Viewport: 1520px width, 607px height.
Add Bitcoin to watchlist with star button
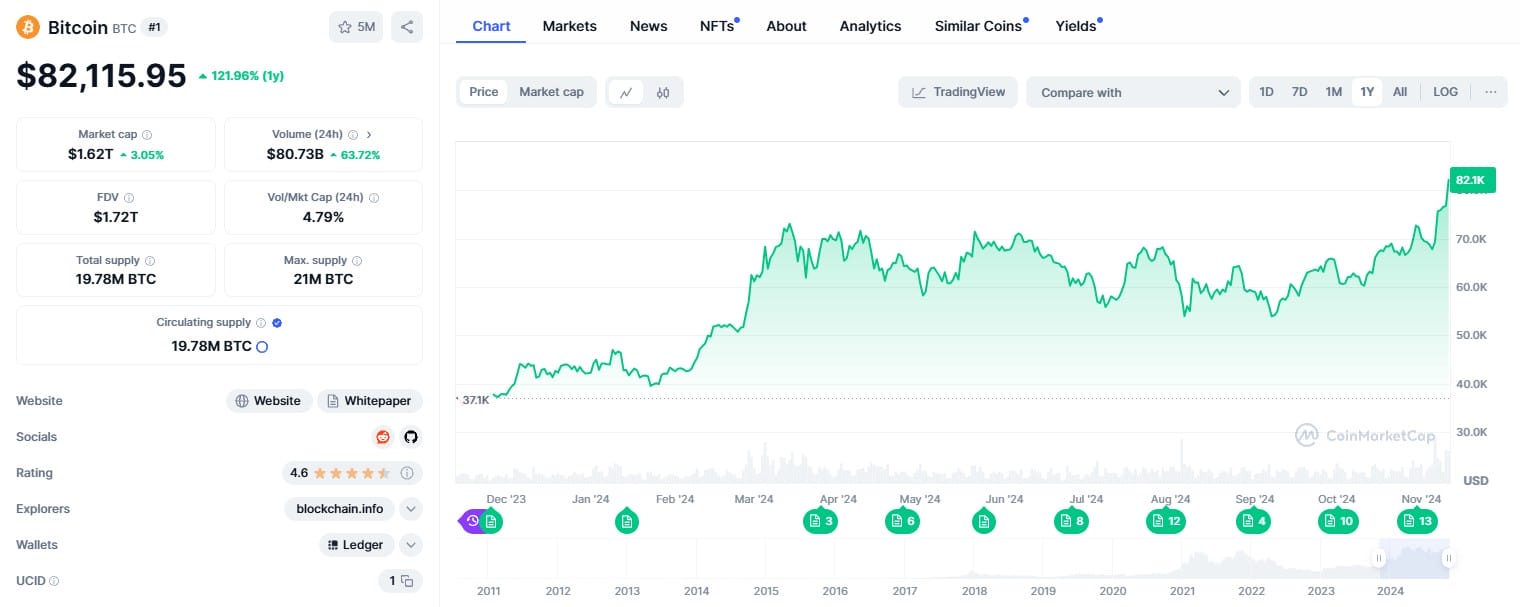coord(356,27)
